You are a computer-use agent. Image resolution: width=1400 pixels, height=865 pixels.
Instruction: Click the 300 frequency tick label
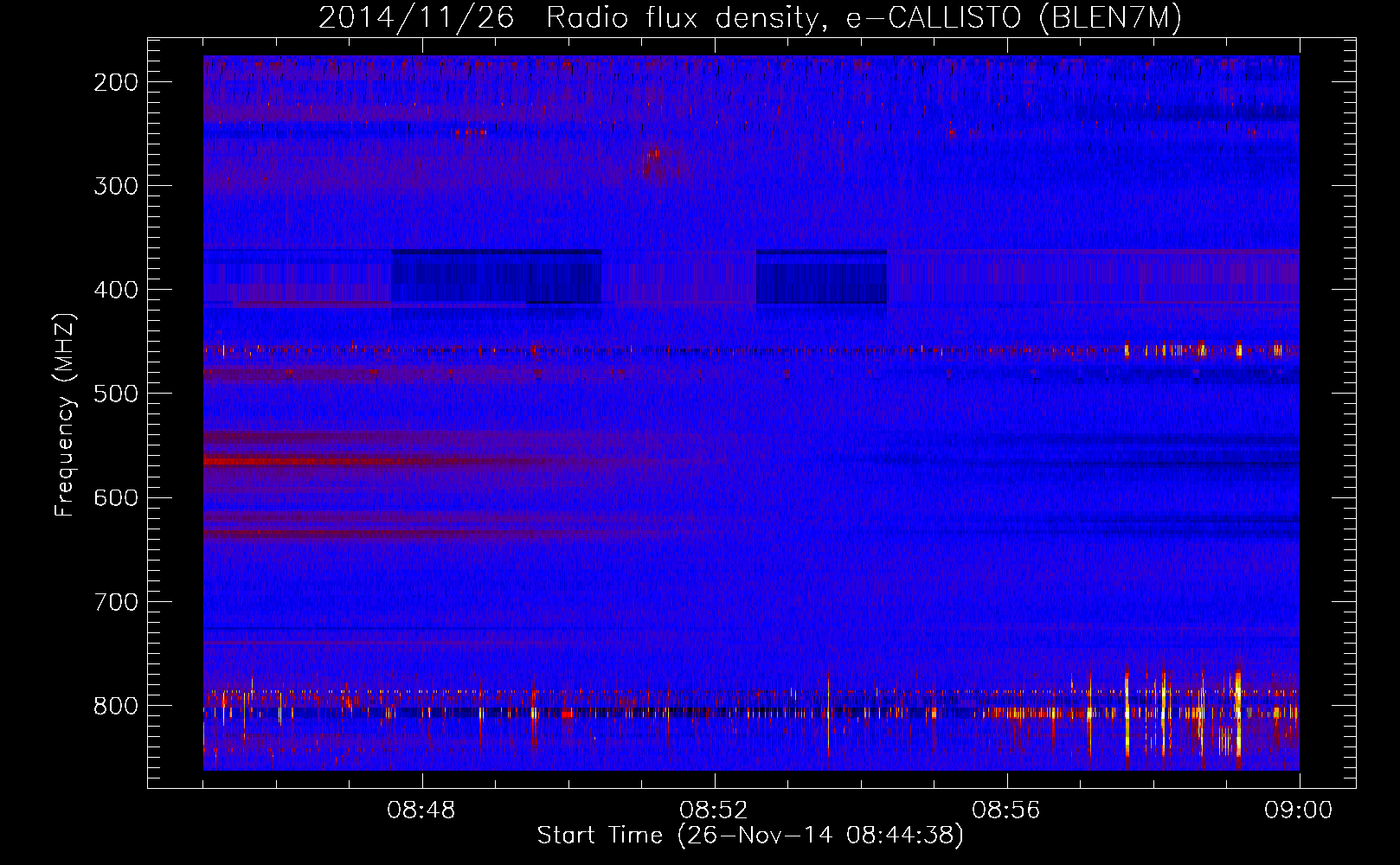tap(115, 186)
